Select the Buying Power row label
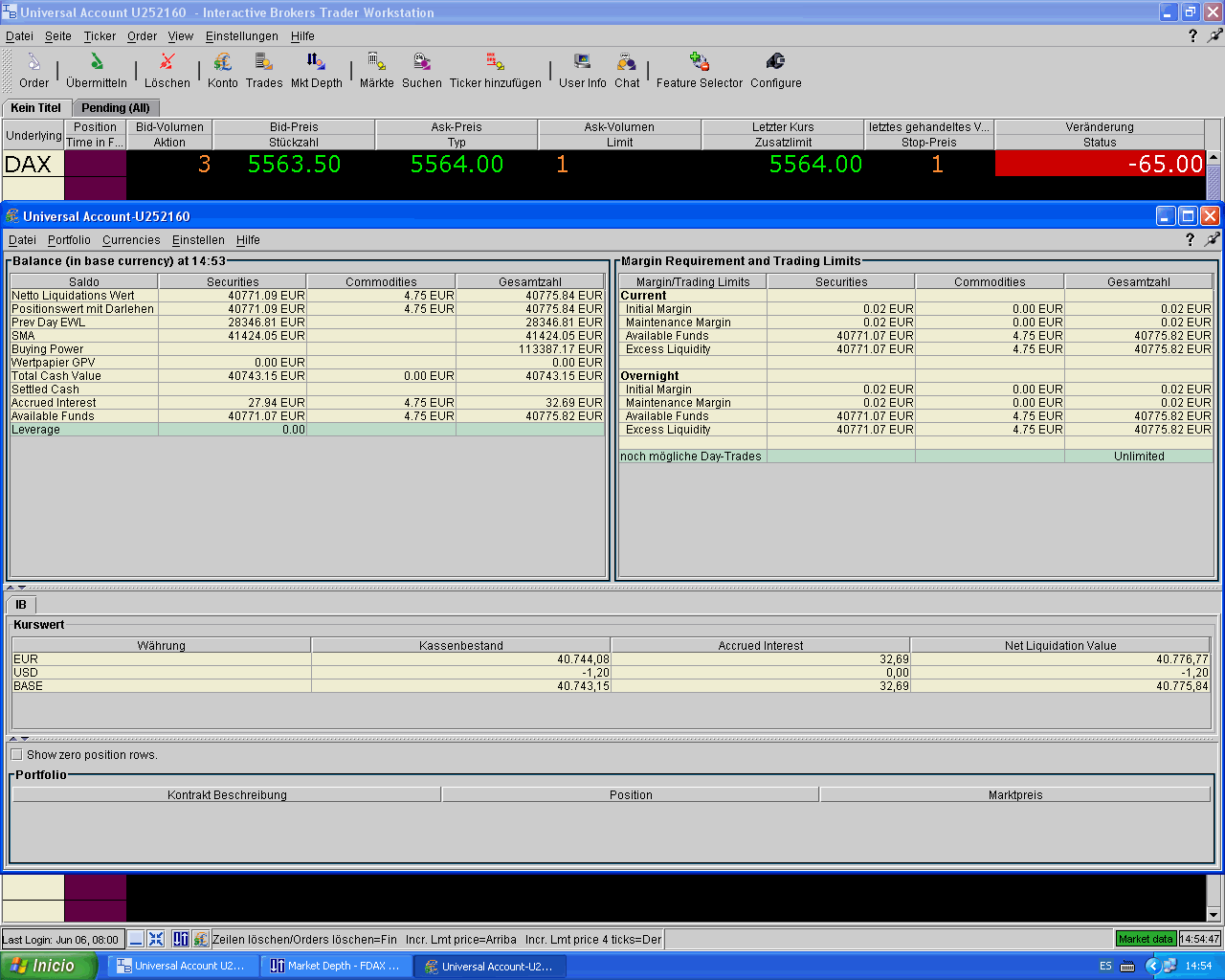 coord(48,349)
